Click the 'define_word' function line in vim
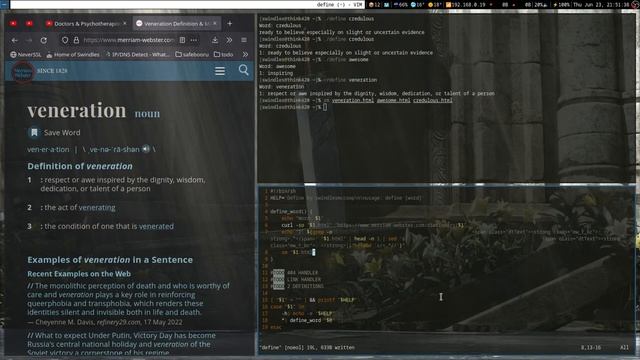Viewport: 640px width, 360px height. pyautogui.click(x=291, y=211)
